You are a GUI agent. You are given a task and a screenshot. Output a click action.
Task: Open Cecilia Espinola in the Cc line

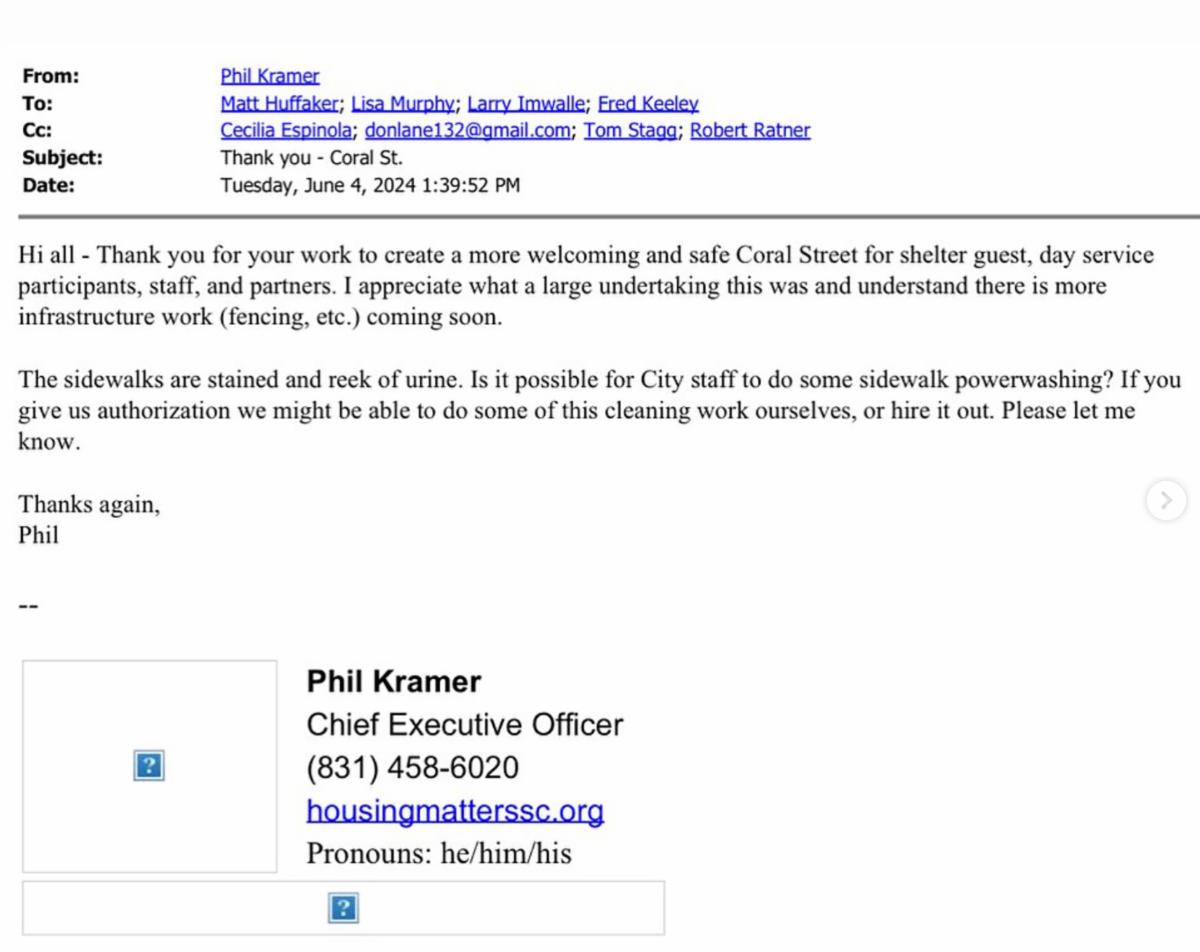point(287,130)
